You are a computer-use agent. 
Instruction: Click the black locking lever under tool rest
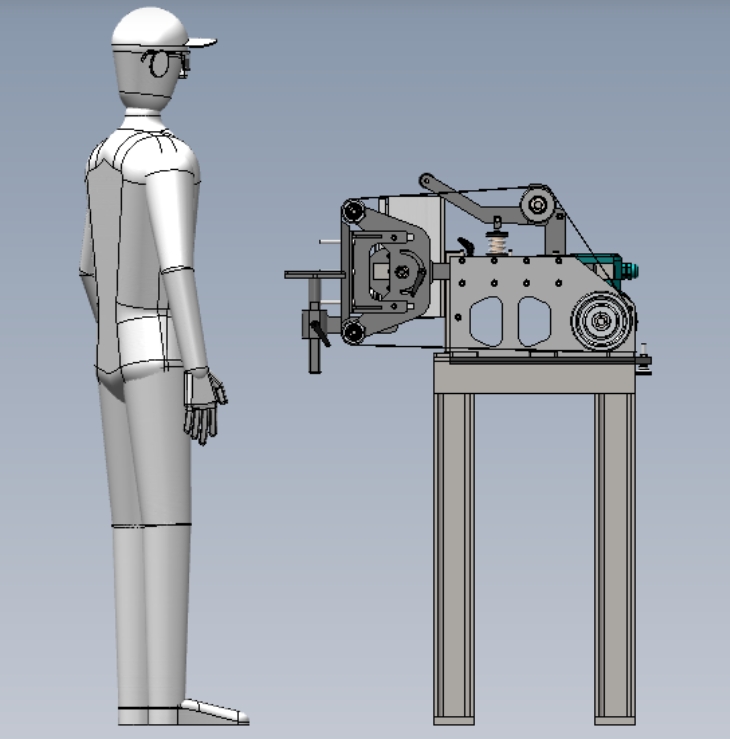coord(320,333)
